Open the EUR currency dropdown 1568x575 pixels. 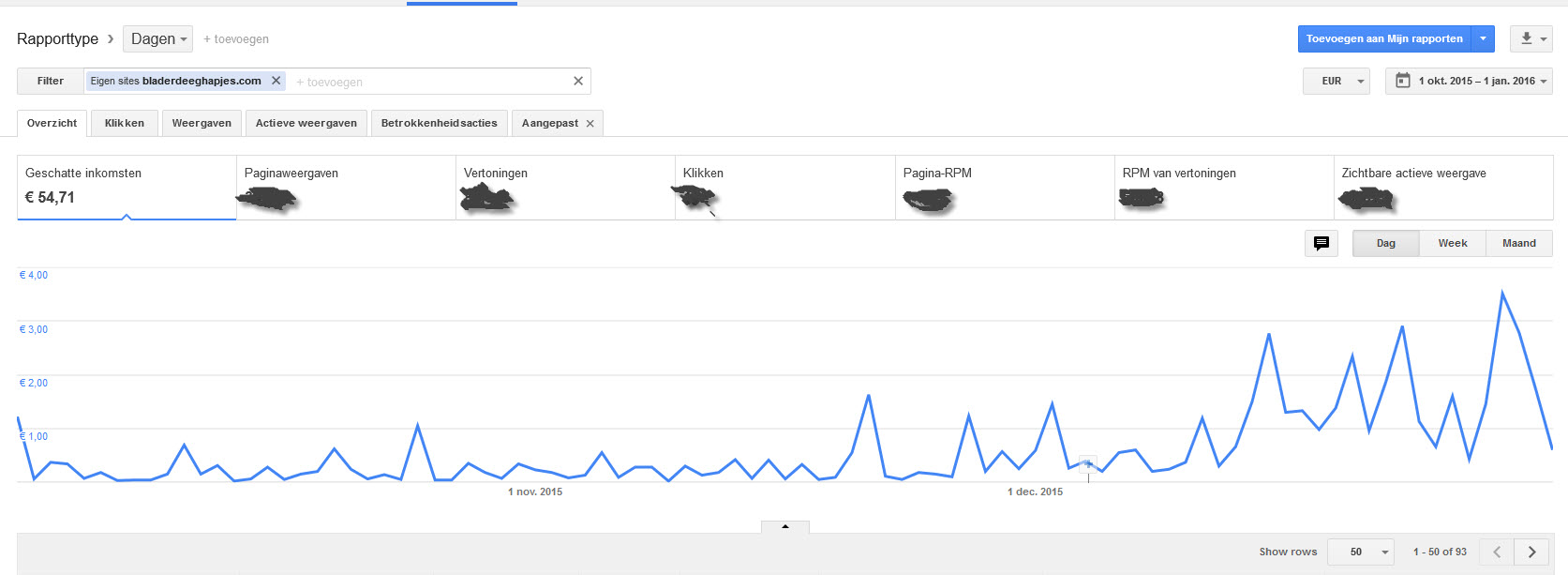coord(1337,81)
